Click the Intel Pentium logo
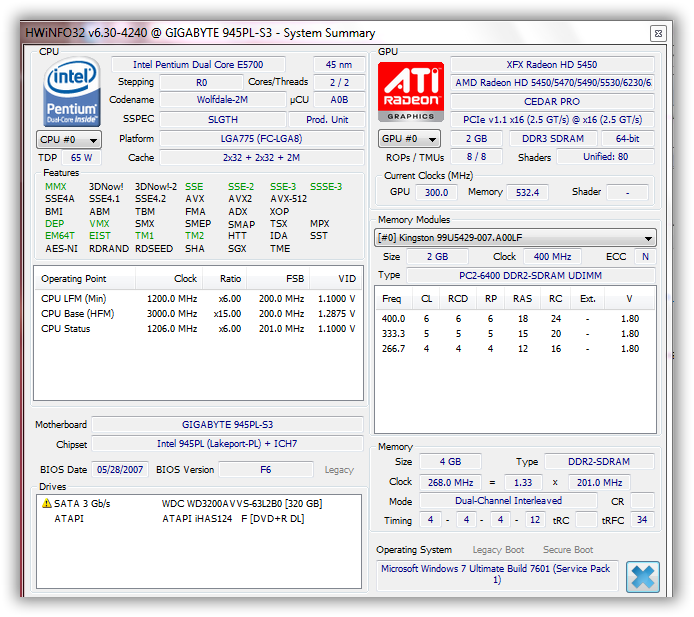694x617 pixels. tap(72, 92)
